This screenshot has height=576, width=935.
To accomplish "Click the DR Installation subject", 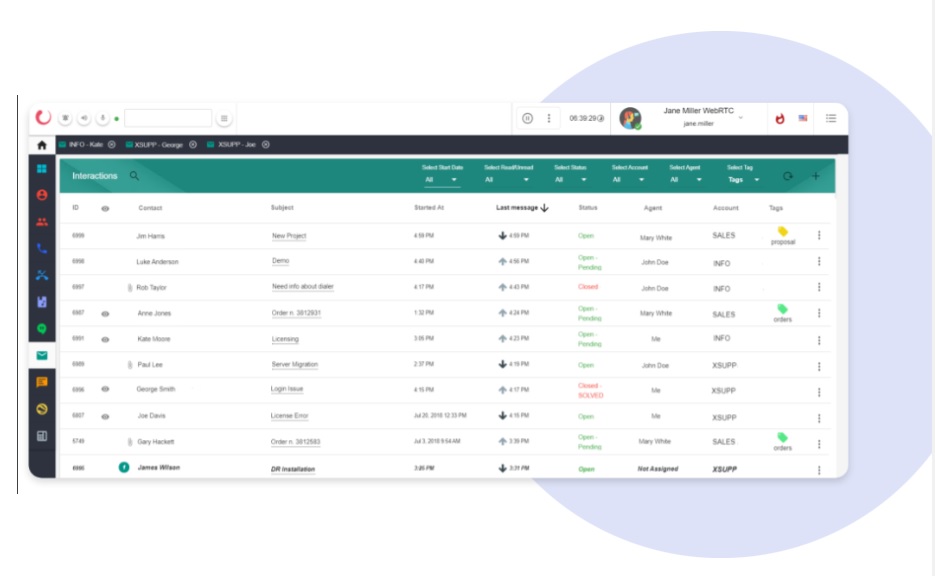I will [293, 469].
